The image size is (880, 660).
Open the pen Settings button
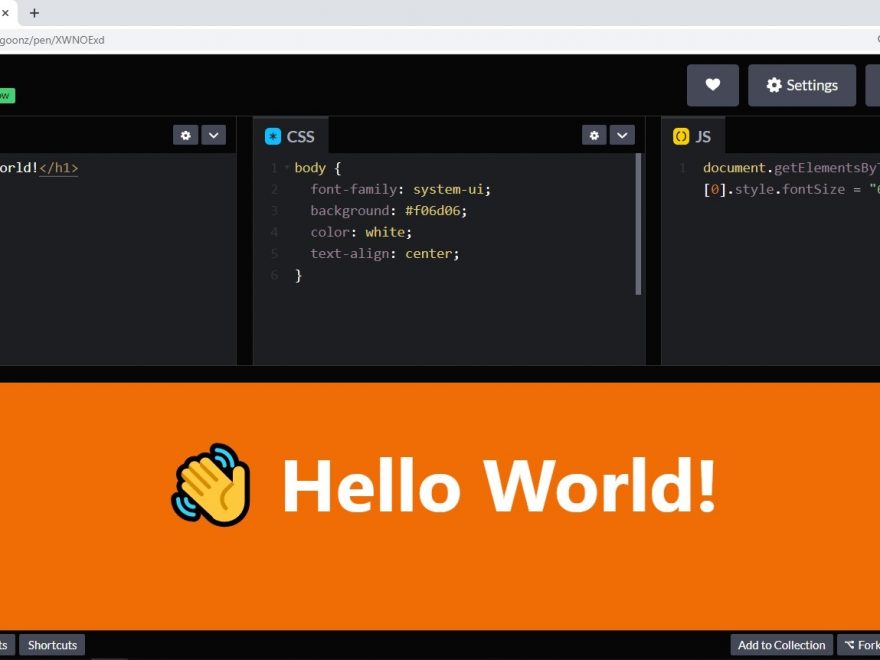pyautogui.click(x=801, y=86)
